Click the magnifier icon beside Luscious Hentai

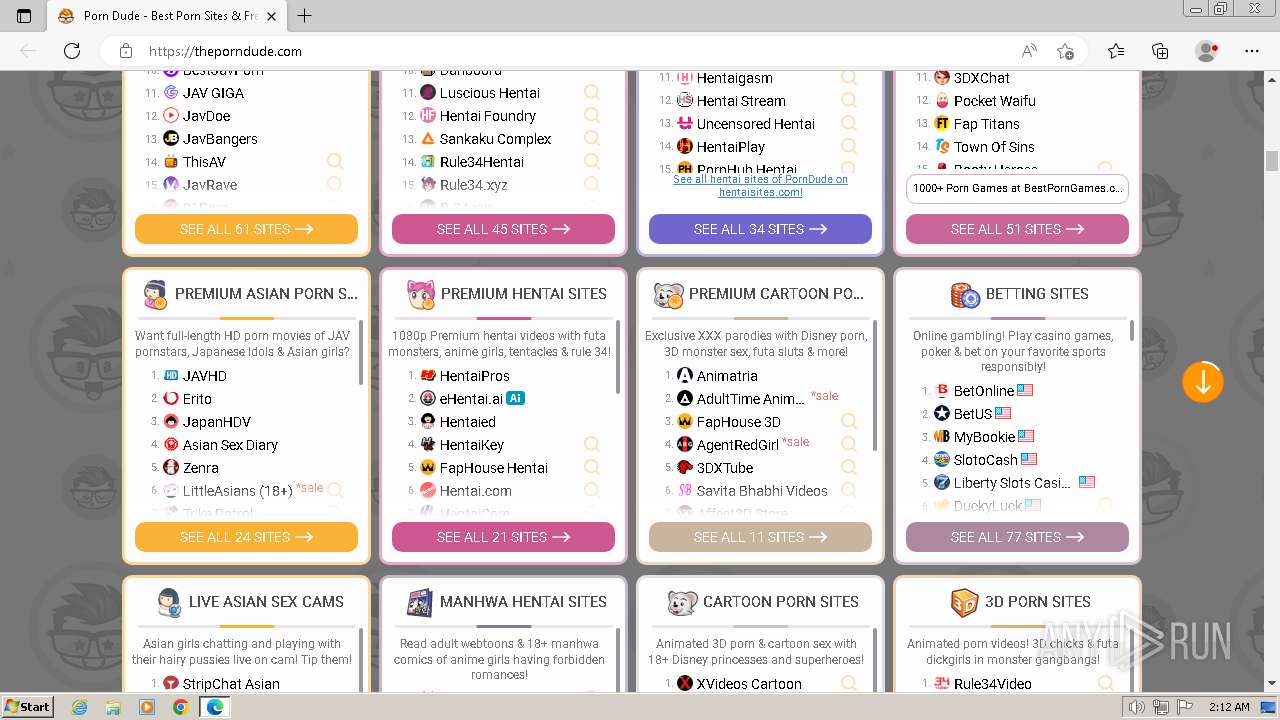point(592,92)
